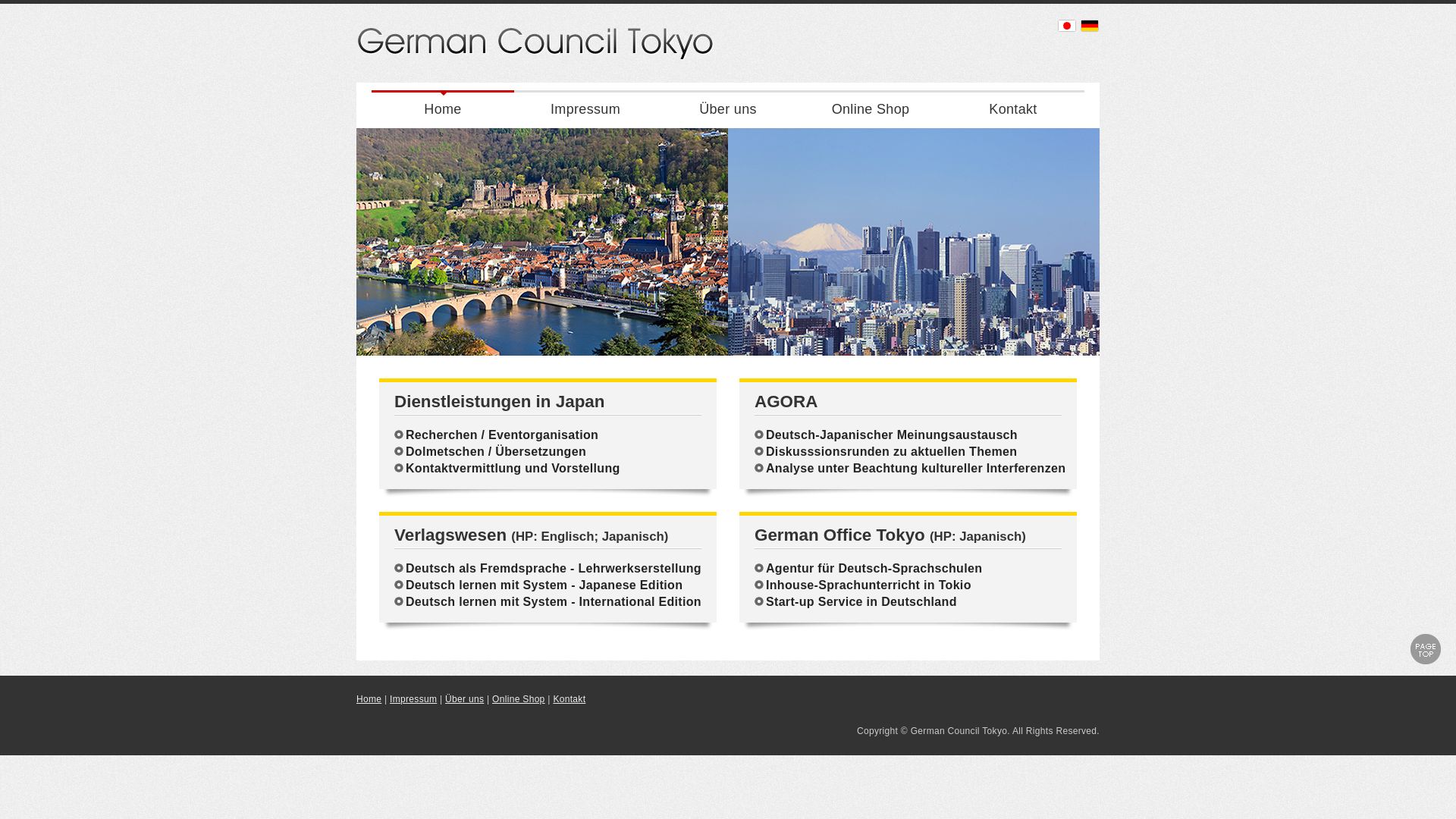Open the Online Shop navigation tab
The width and height of the screenshot is (1456, 819).
[871, 109]
